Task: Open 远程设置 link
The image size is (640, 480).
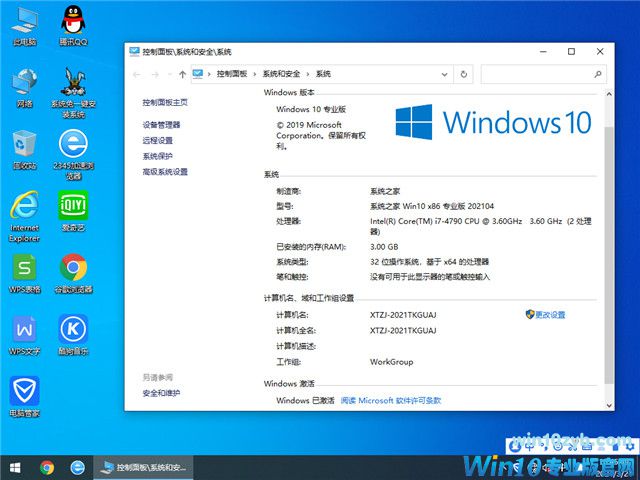Action: click(x=158, y=140)
